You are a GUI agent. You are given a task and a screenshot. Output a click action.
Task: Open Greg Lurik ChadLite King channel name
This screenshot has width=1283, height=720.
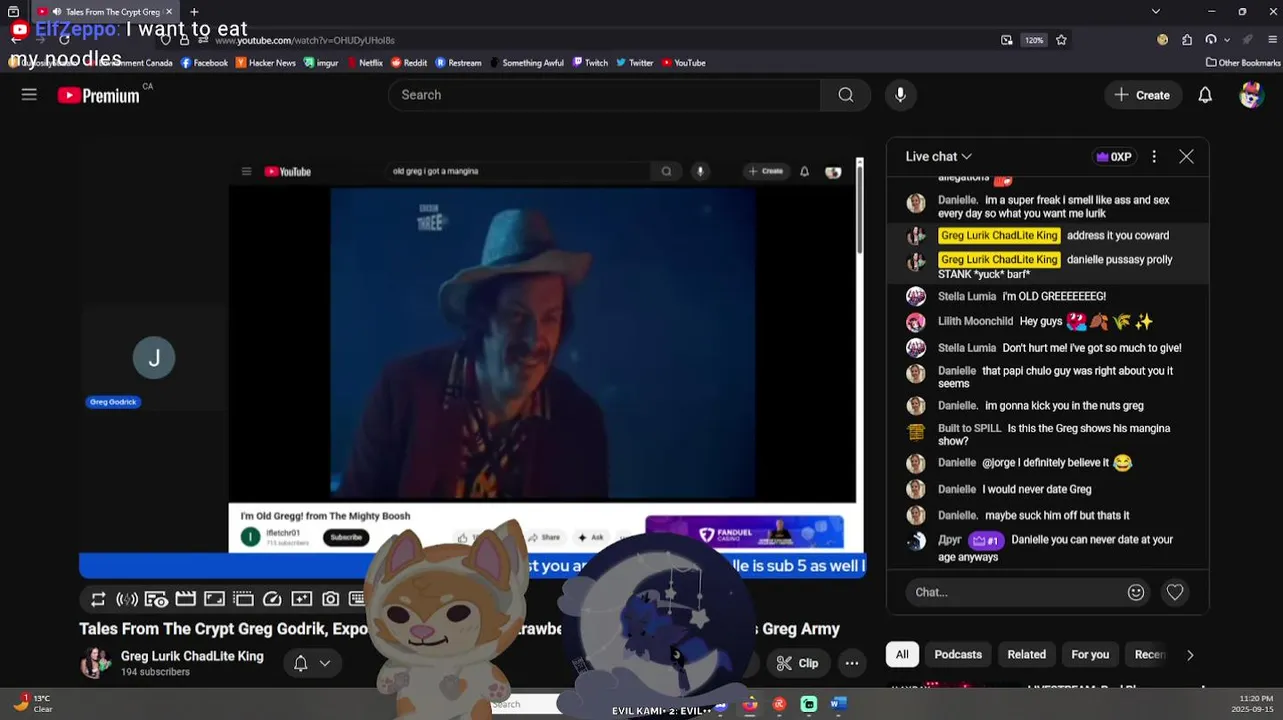(192, 656)
